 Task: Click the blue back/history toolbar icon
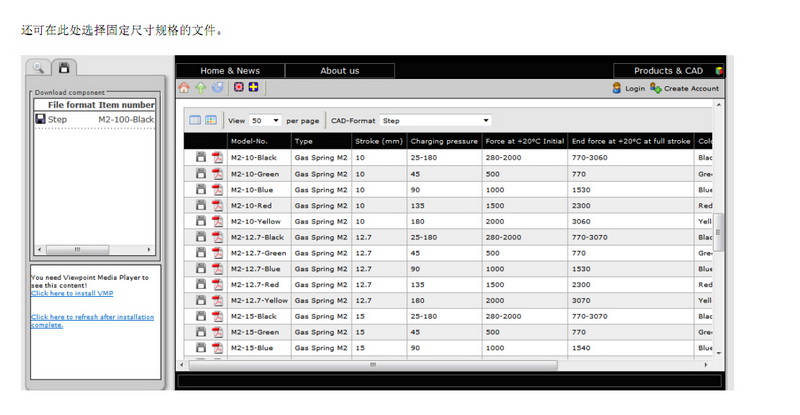pyautogui.click(x=217, y=88)
